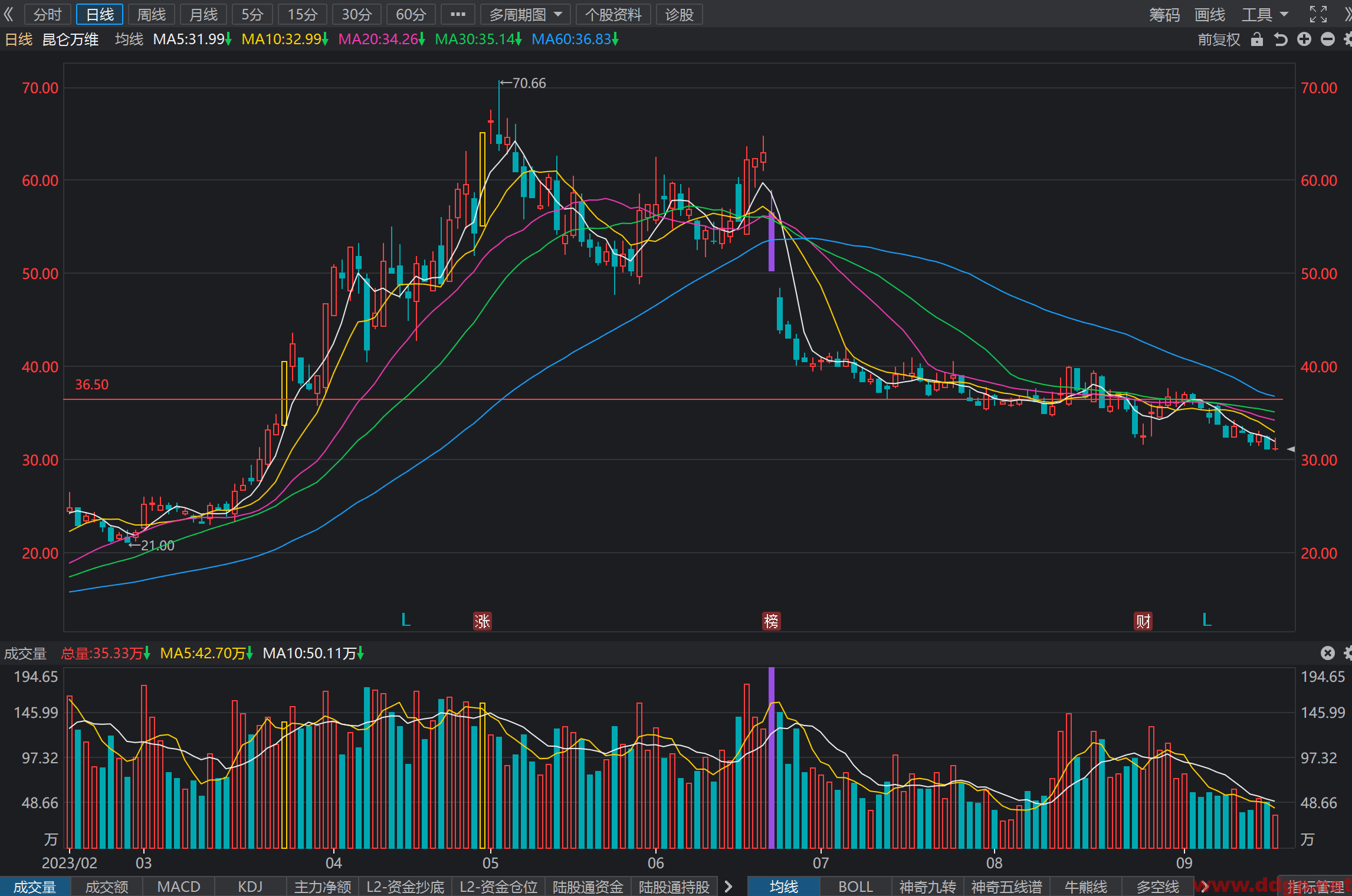Collapse left panel with double chevron

(8, 14)
